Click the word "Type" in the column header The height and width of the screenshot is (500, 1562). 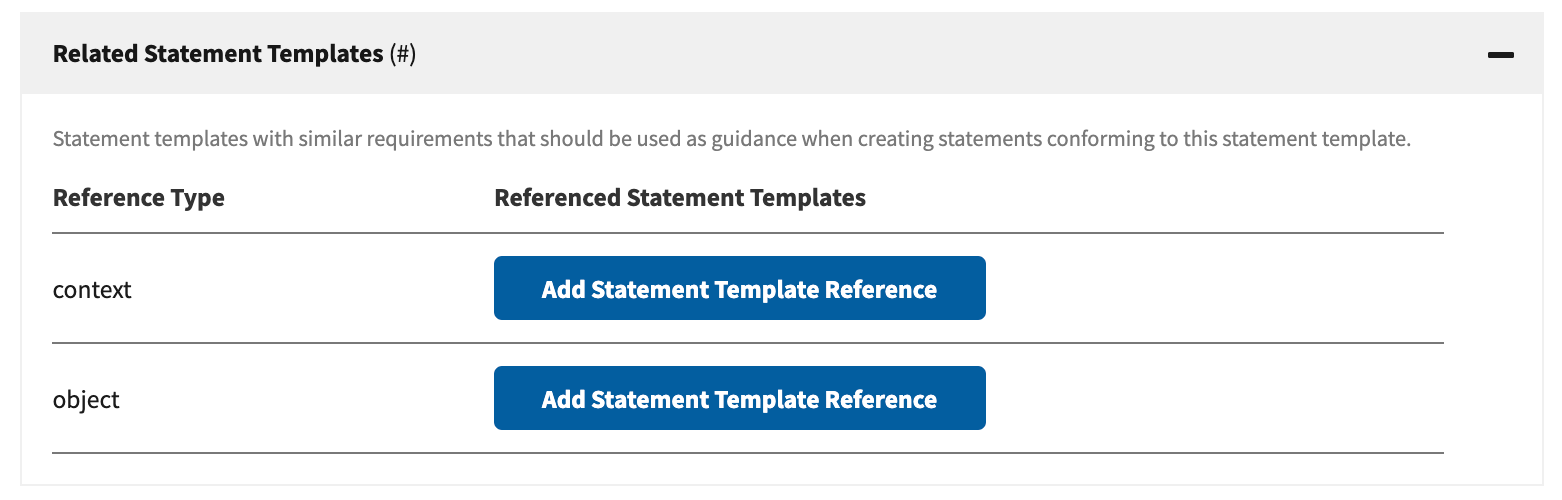tap(200, 198)
